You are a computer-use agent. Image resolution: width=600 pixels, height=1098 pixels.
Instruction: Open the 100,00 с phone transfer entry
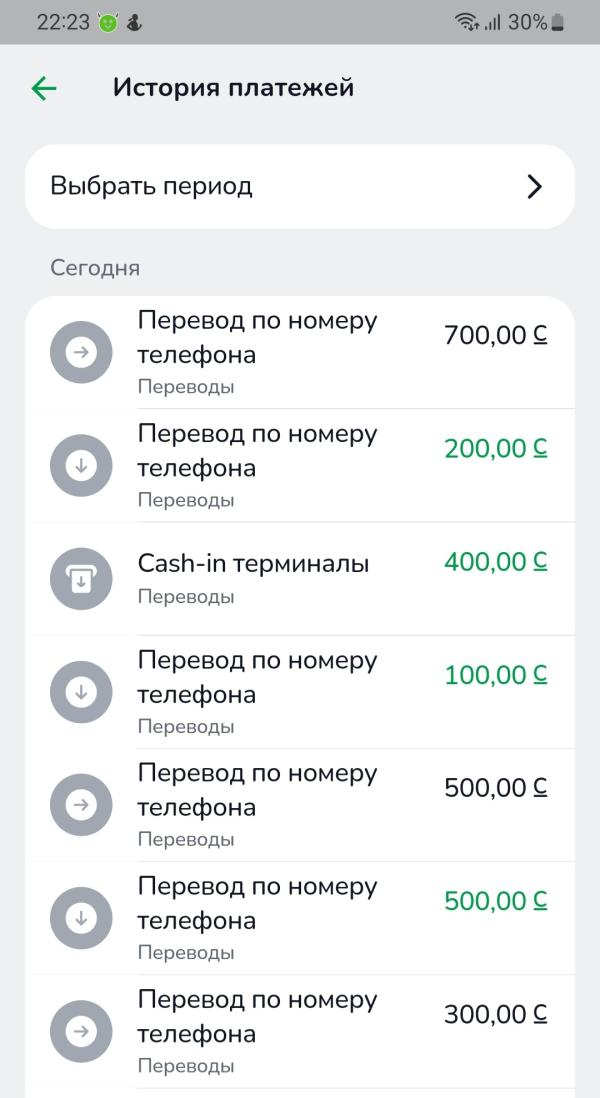tap(300, 692)
